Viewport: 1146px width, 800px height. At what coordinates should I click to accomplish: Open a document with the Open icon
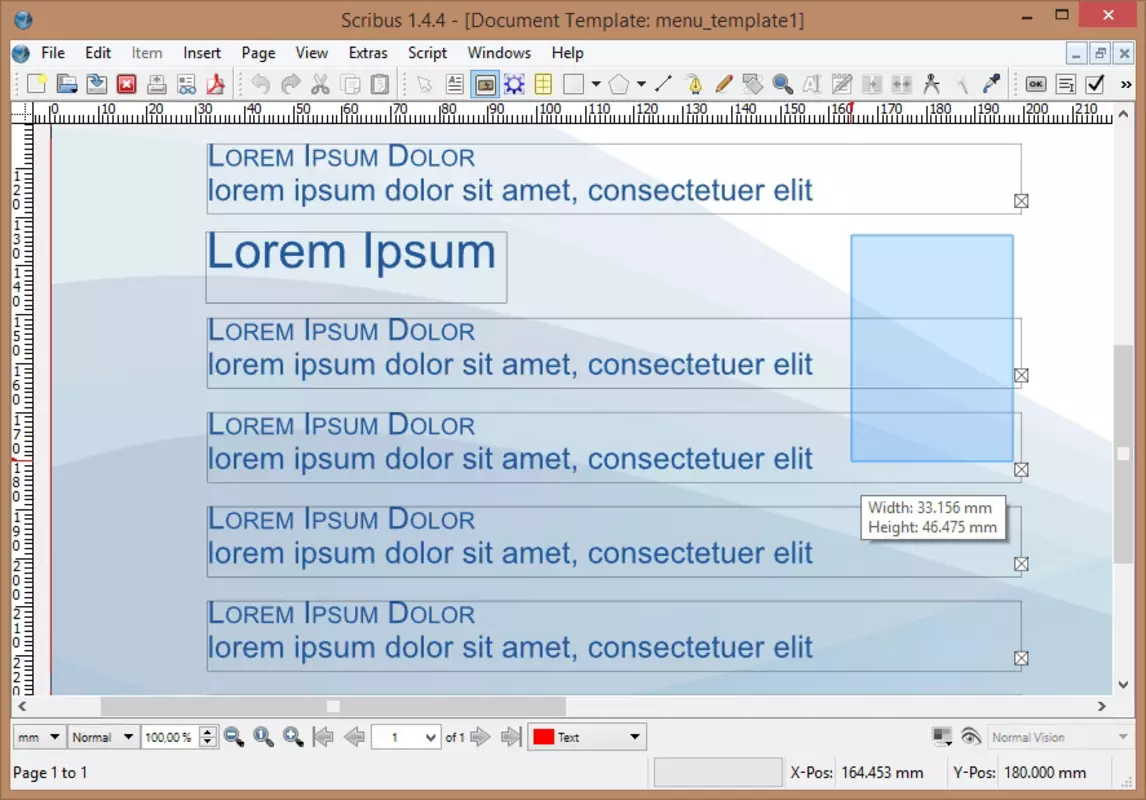[67, 84]
